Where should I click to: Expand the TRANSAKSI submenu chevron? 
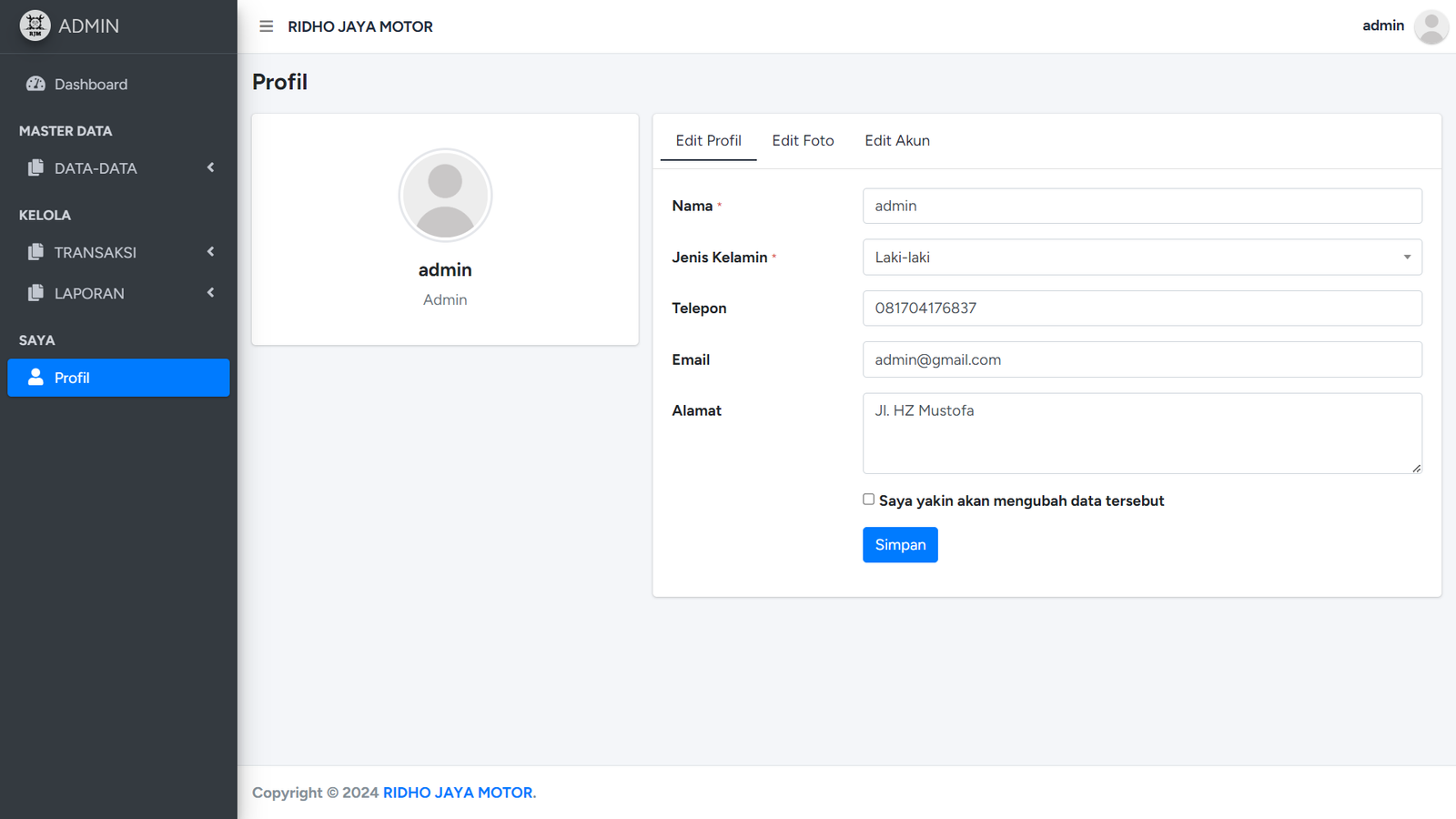coord(210,252)
